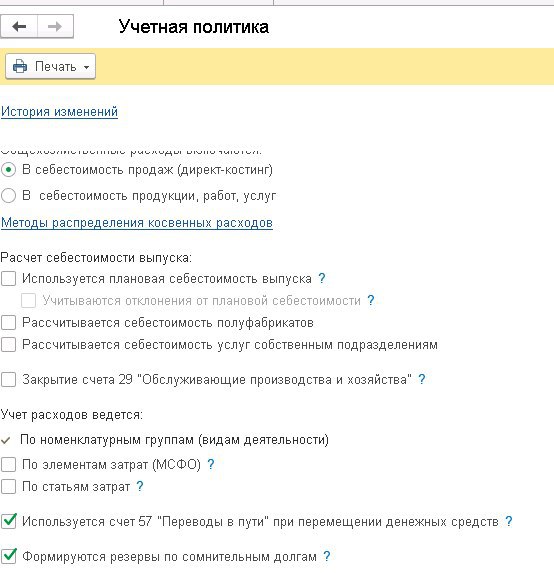Show help for счет 57 Переводы в пути
554x573 pixels.
(x=509, y=521)
